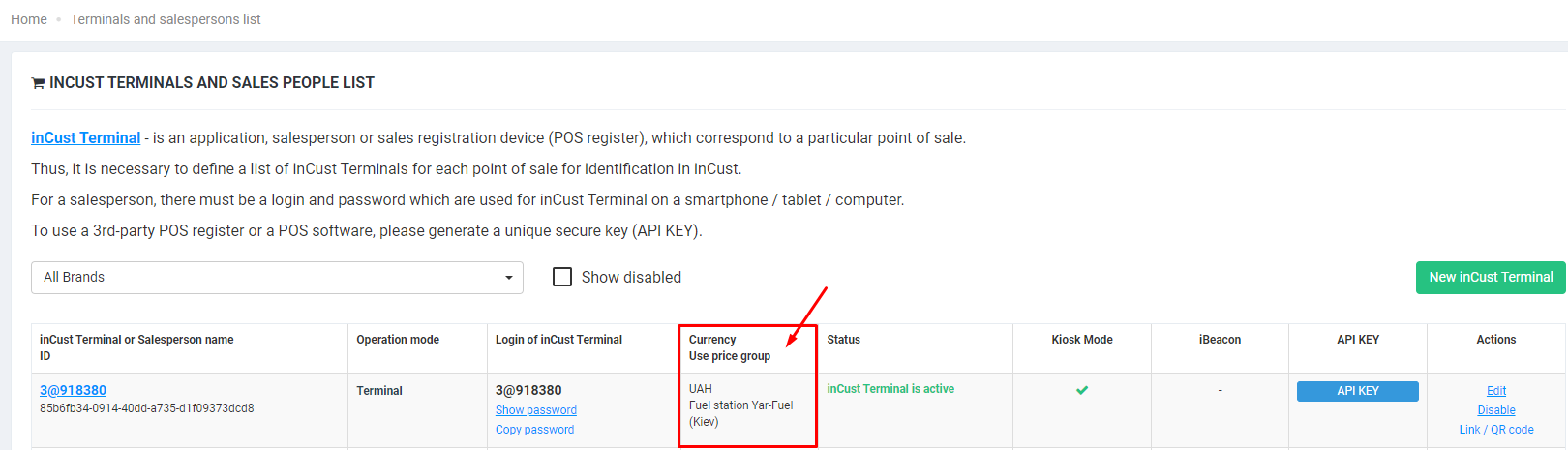Viewport: 1568px width, 450px height.
Task: Open the inCust Terminal info link
Action: pos(85,138)
